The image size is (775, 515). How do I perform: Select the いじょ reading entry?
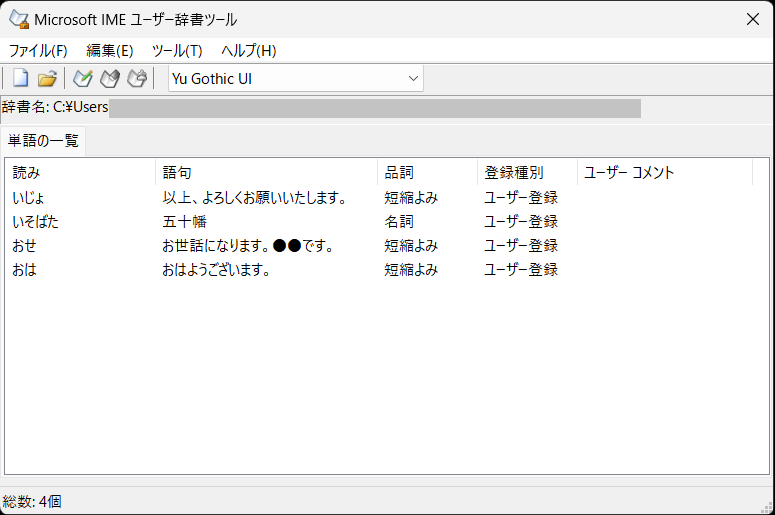(x=29, y=198)
